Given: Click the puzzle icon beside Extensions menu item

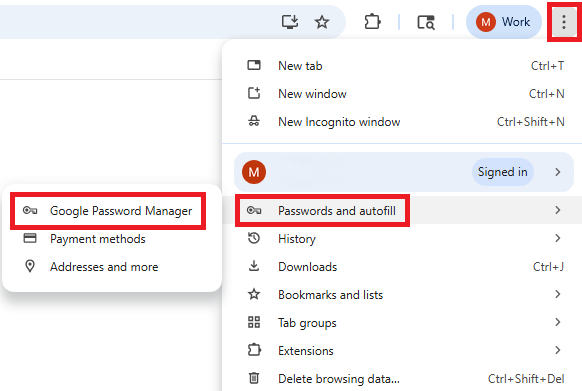Looking at the screenshot, I should click(254, 350).
